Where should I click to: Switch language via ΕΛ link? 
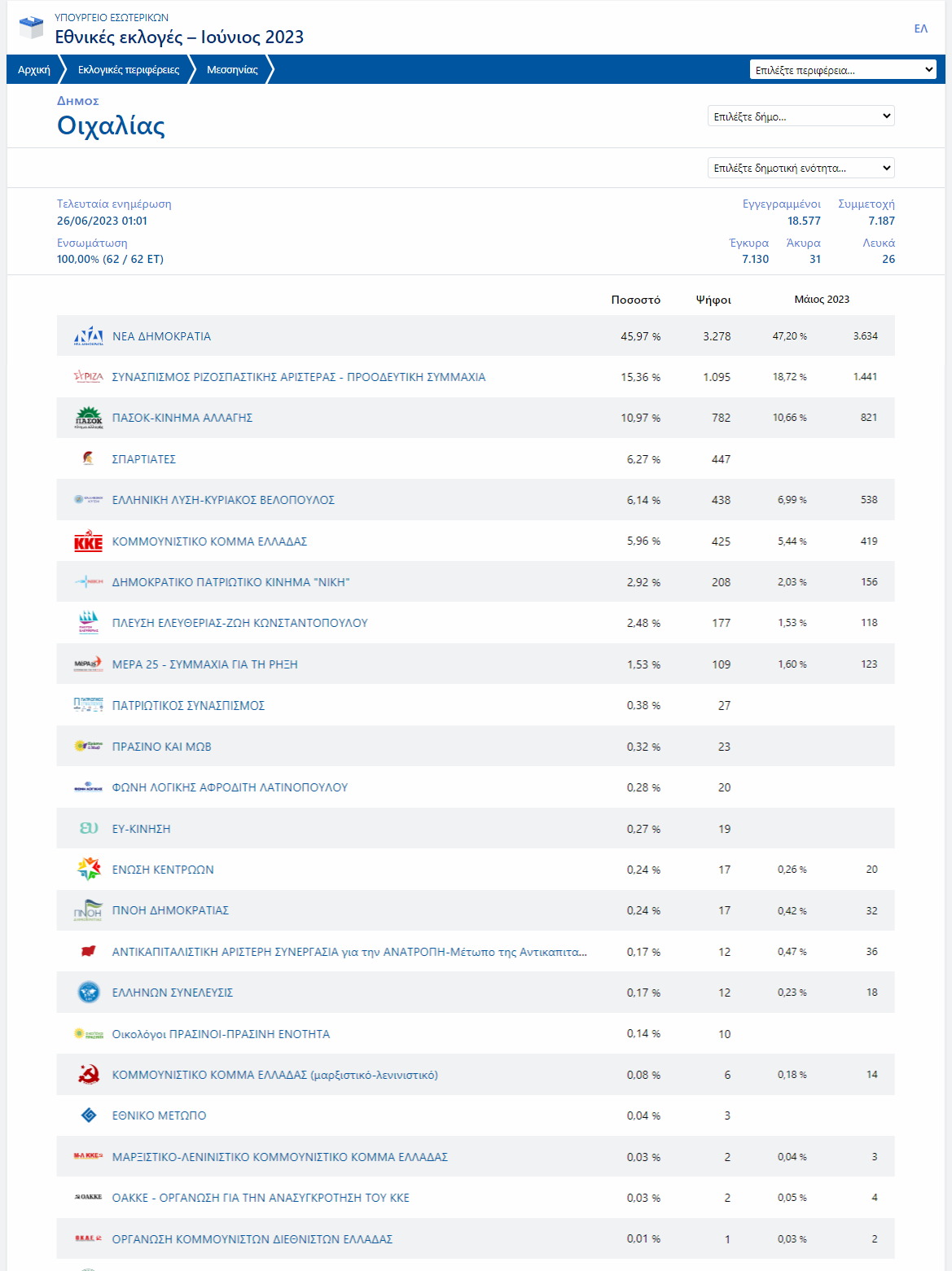[x=921, y=28]
